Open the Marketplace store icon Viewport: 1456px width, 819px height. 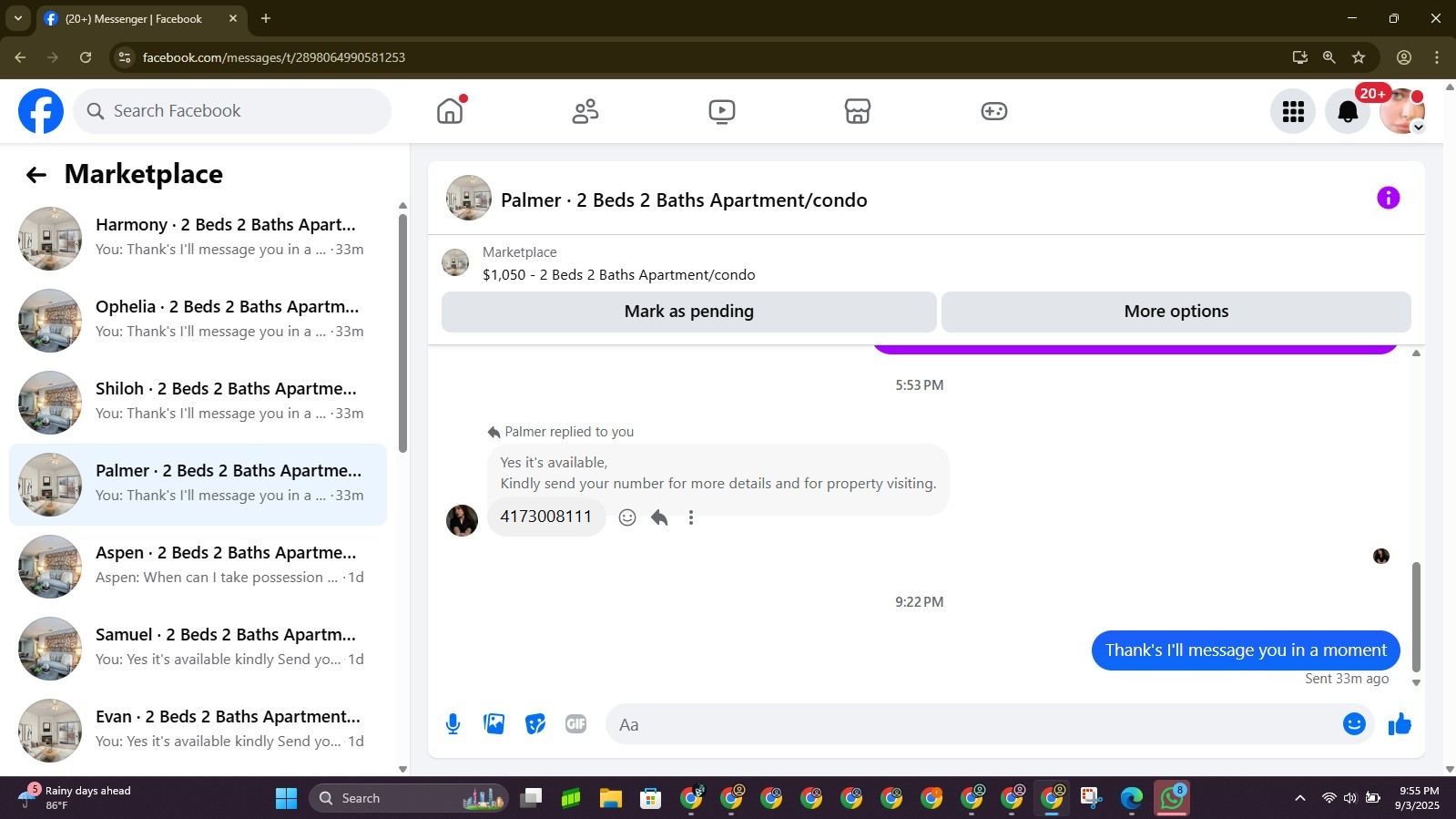tap(858, 111)
